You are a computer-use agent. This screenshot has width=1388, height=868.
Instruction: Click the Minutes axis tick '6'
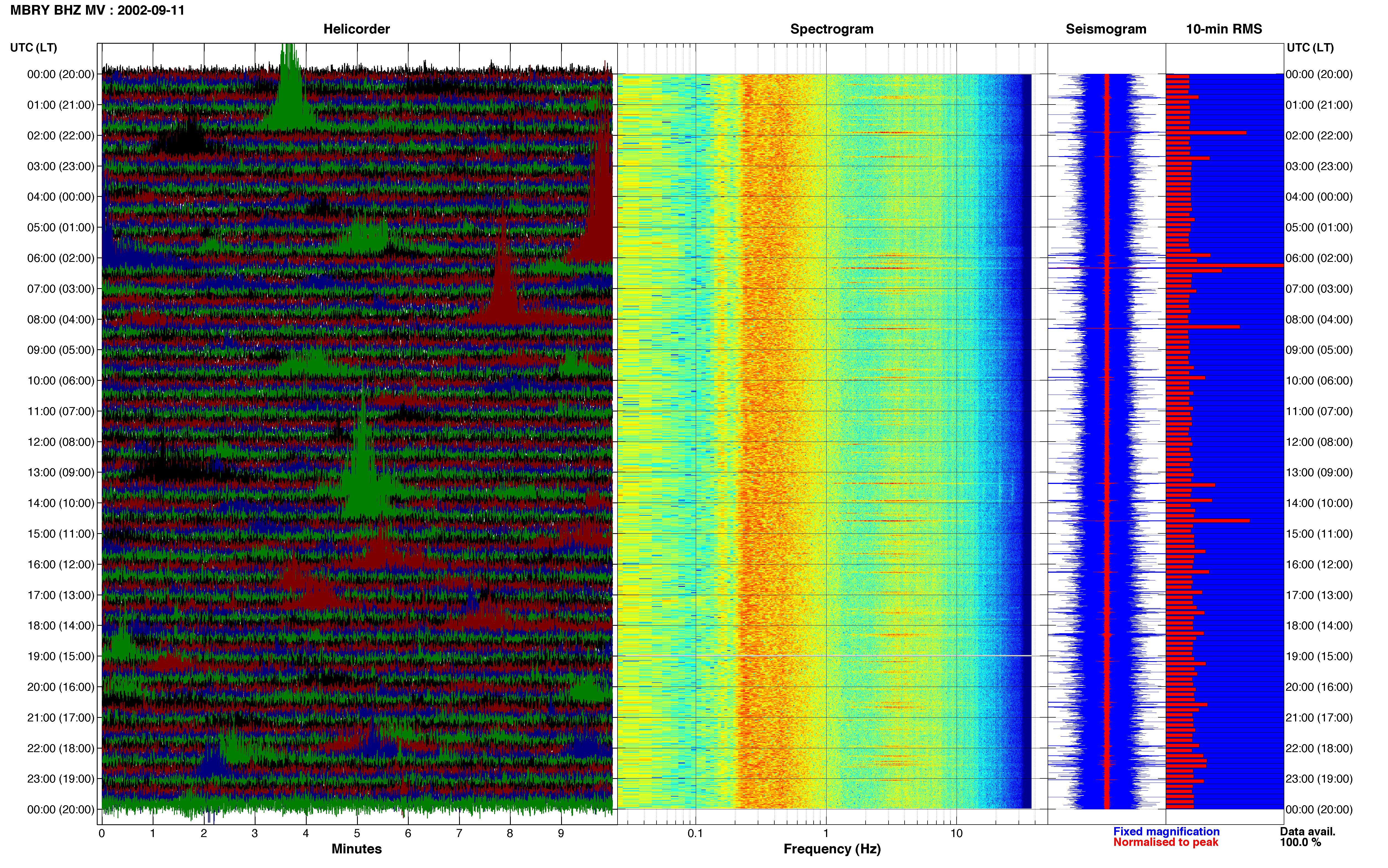[408, 833]
